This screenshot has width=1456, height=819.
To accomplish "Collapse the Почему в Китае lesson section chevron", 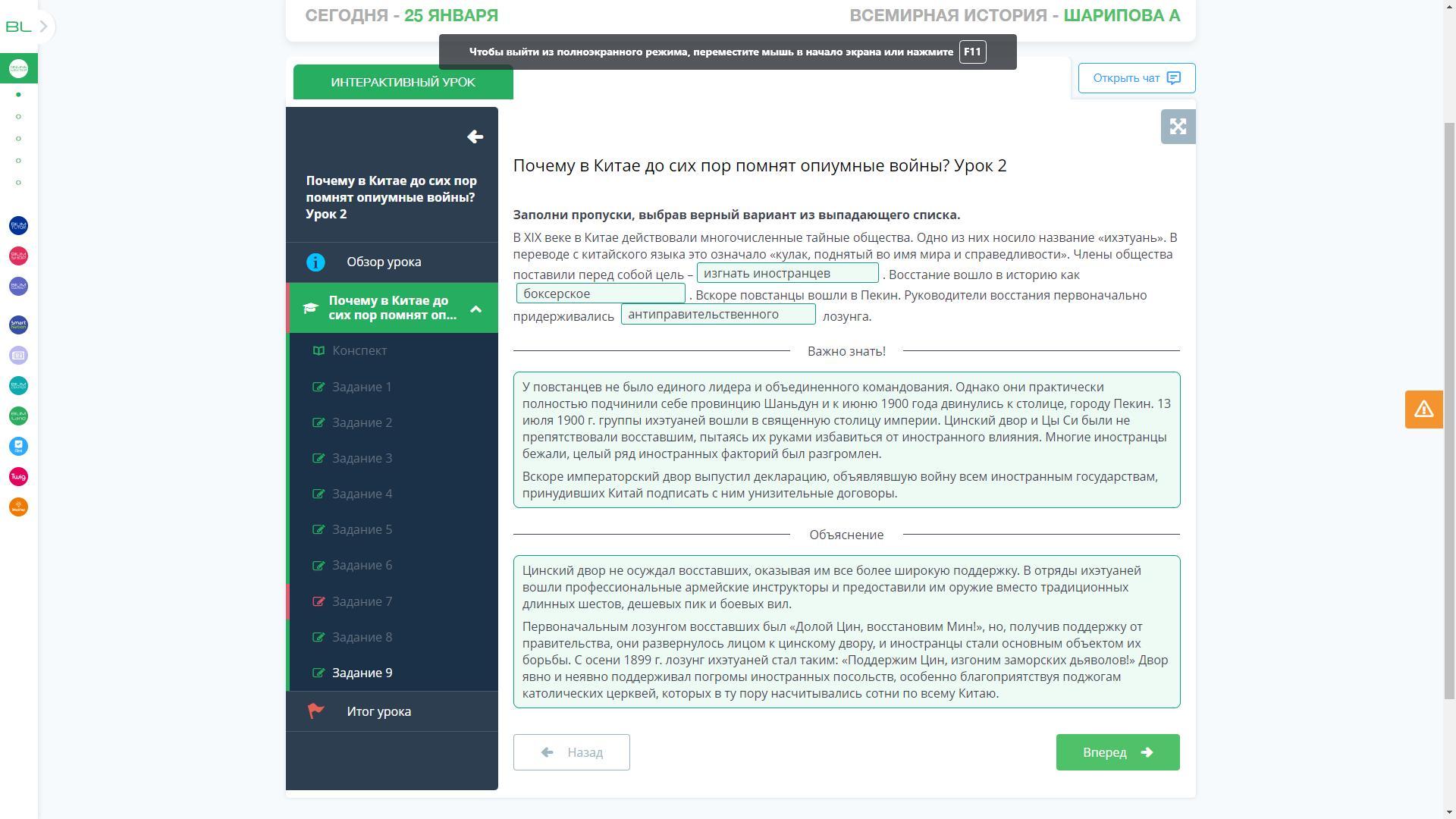I will [475, 309].
